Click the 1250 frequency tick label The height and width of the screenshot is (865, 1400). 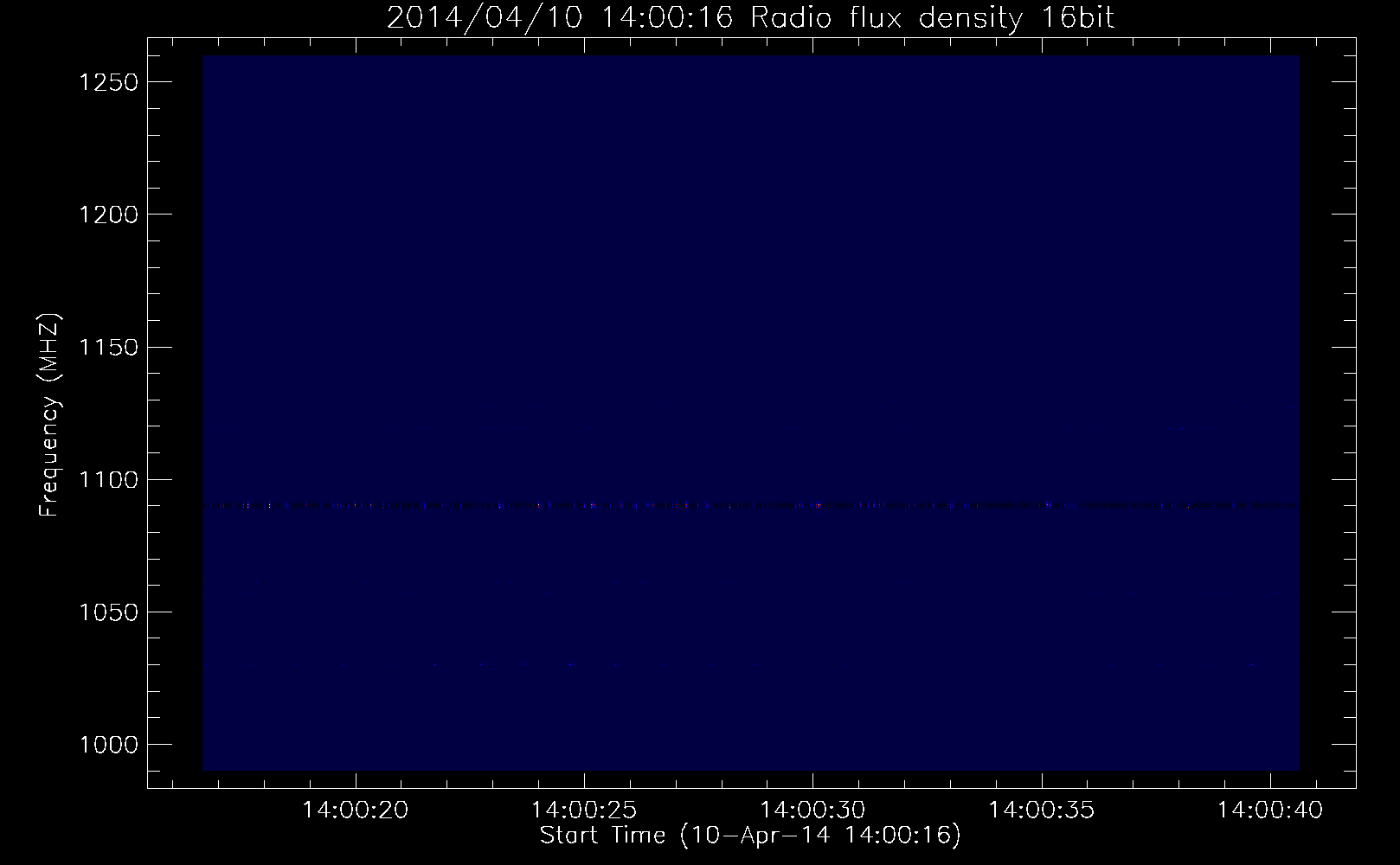pos(108,82)
